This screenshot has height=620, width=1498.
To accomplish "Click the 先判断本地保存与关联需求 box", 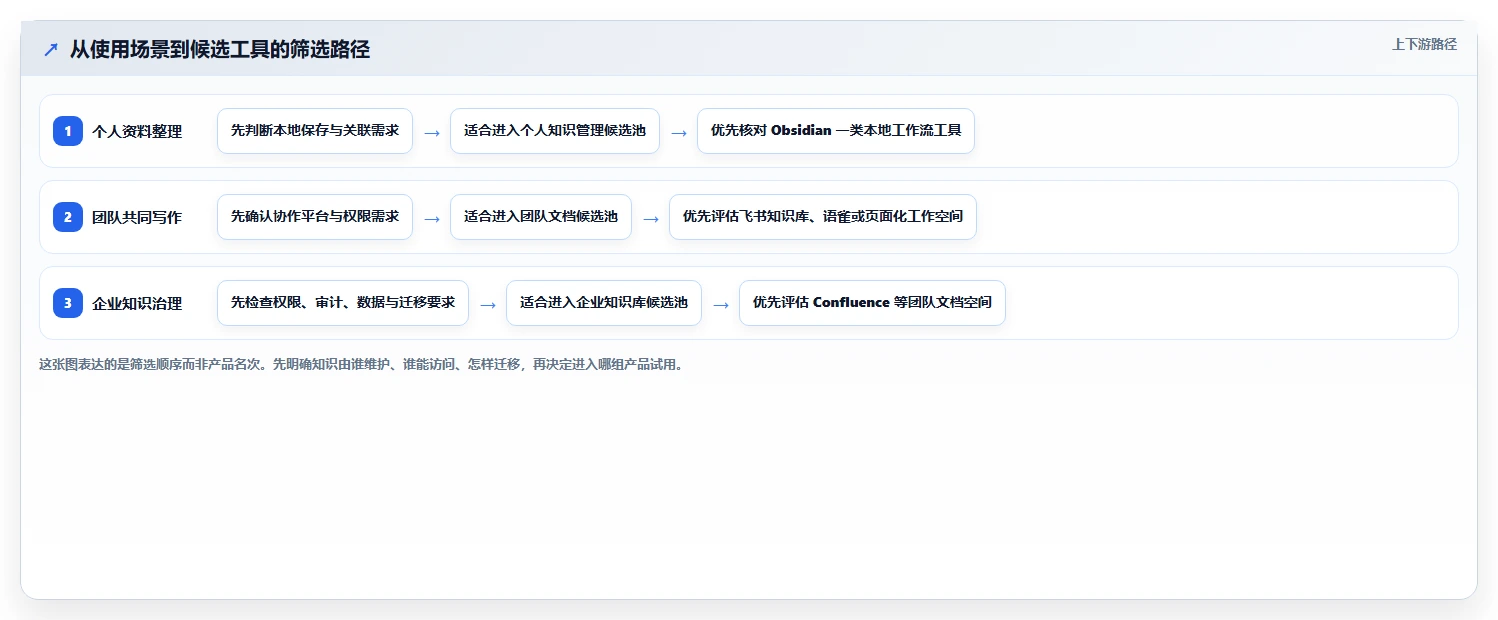I will pos(315,131).
